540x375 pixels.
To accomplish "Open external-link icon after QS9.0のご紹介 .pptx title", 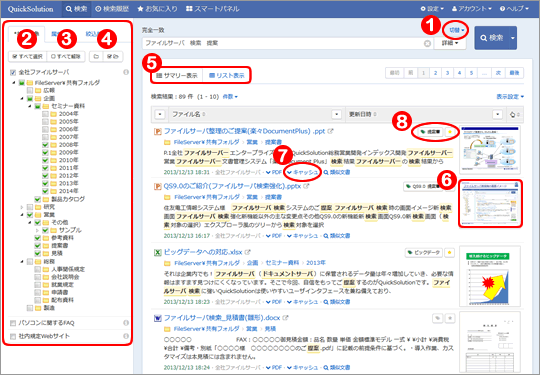I will point(306,186).
